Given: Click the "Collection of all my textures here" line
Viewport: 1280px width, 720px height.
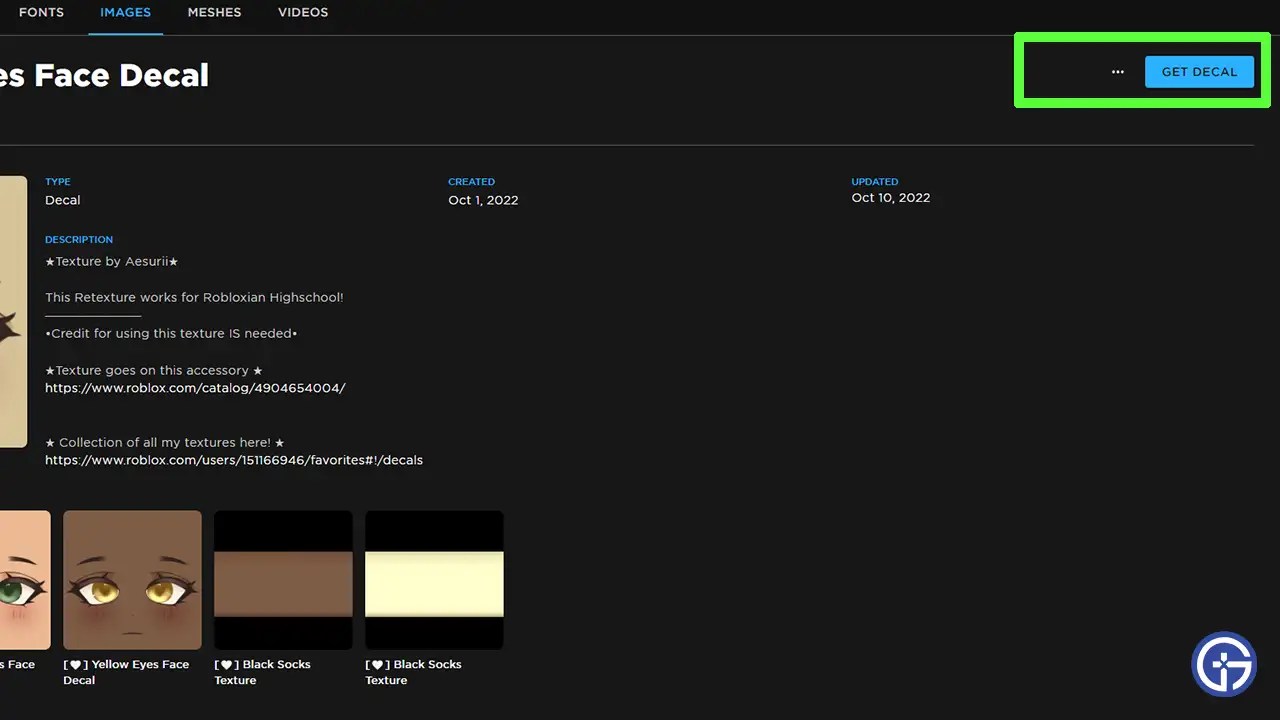Looking at the screenshot, I should [x=165, y=442].
